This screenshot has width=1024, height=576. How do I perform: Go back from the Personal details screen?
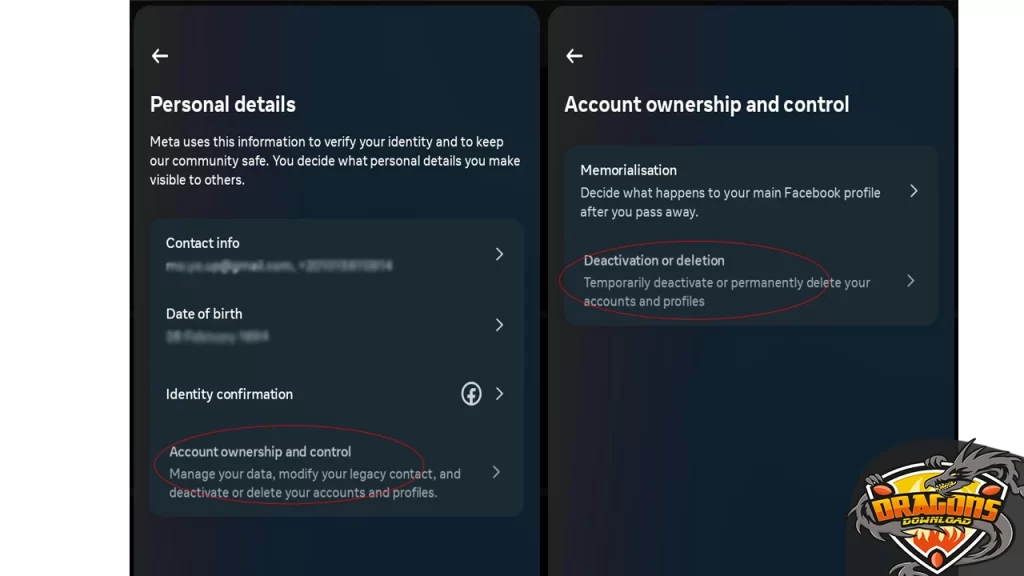[x=160, y=57]
